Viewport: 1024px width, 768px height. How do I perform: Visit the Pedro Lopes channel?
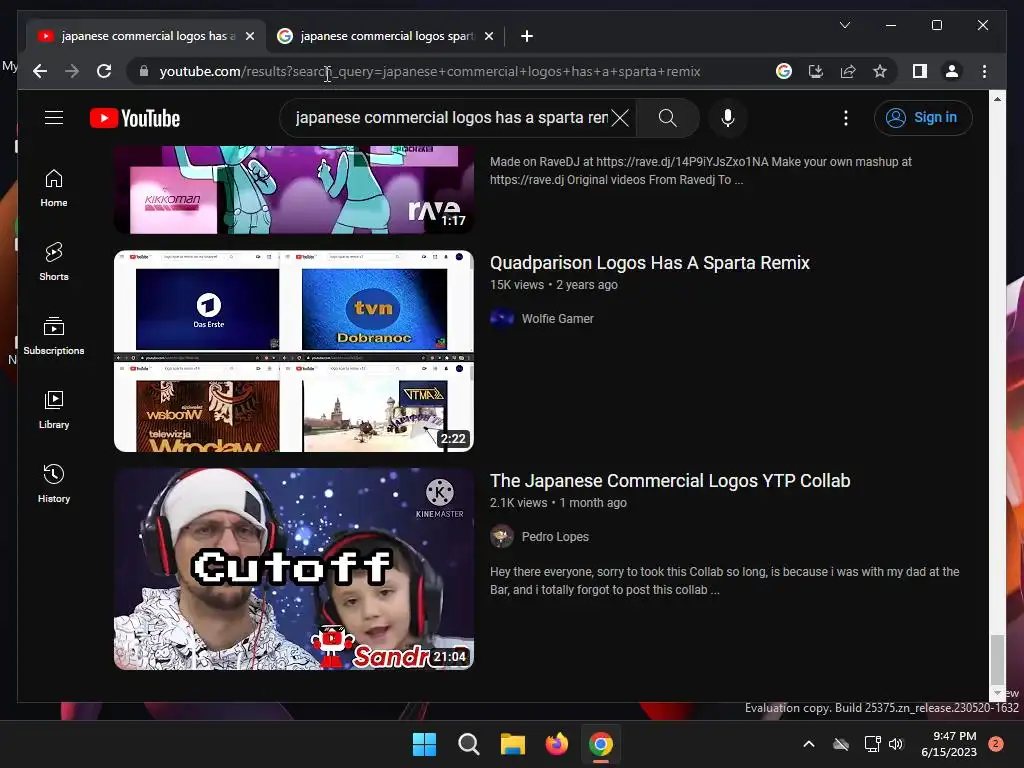click(555, 537)
